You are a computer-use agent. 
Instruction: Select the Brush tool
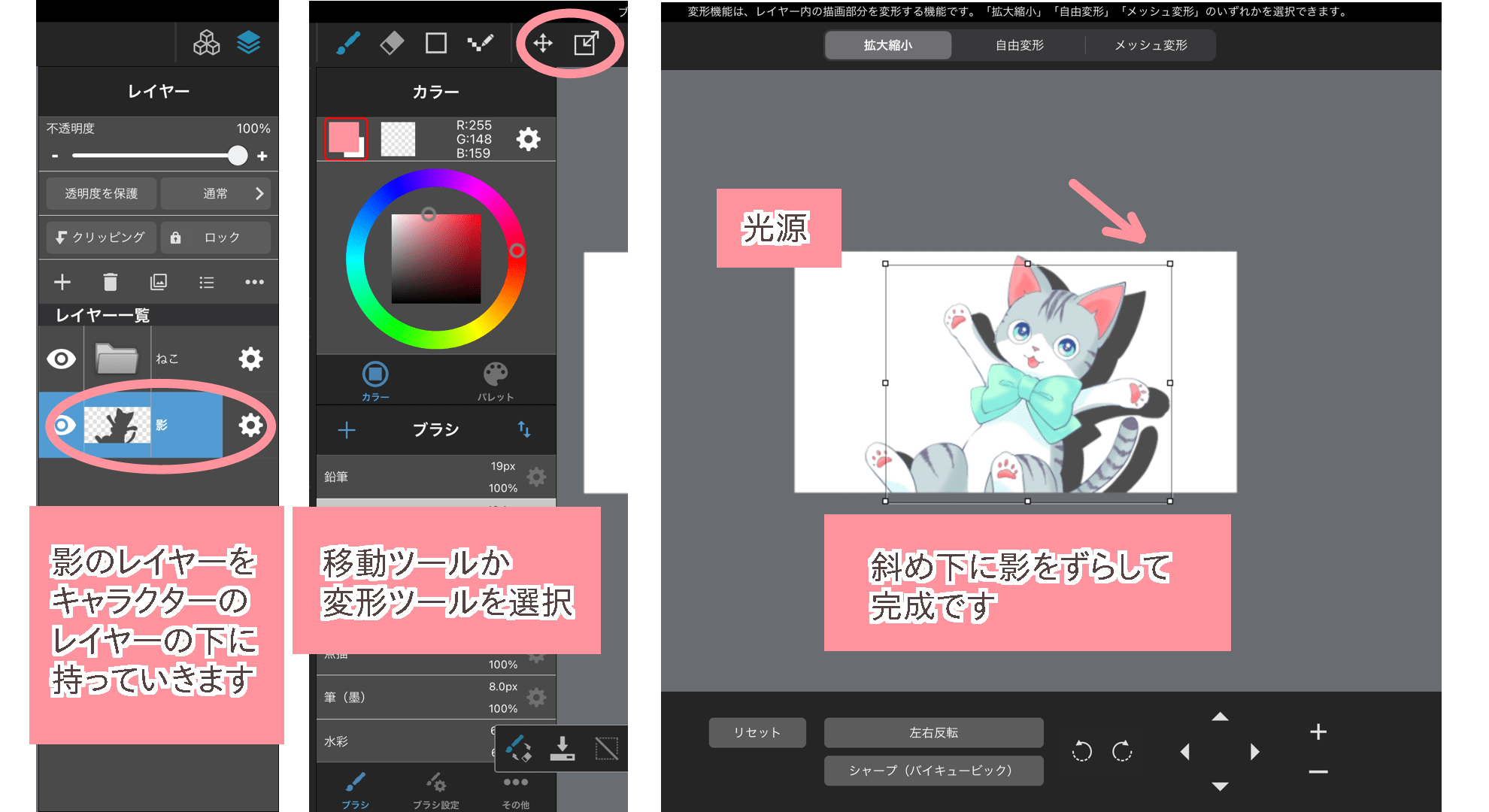point(349,43)
